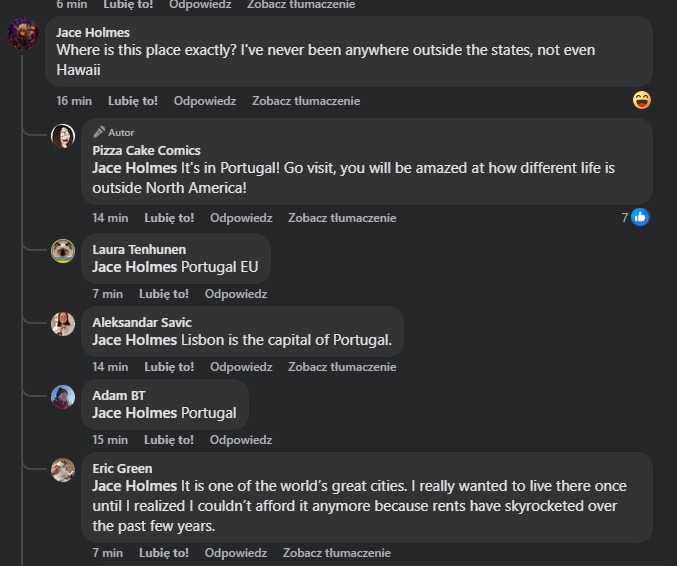Like Jace Holmes' comment with Lubię to!
Image resolution: width=677 pixels, height=566 pixels.
pyautogui.click(x=133, y=101)
